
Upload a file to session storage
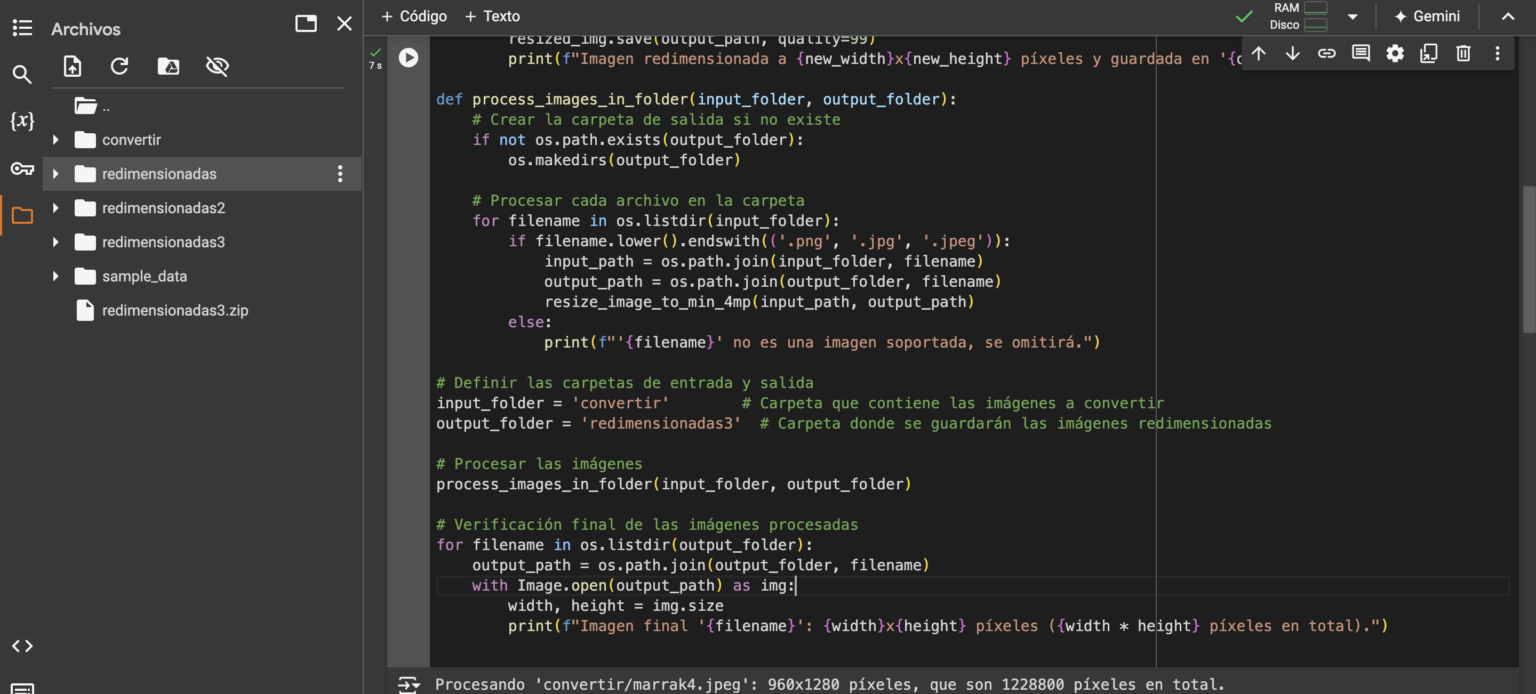pos(71,66)
